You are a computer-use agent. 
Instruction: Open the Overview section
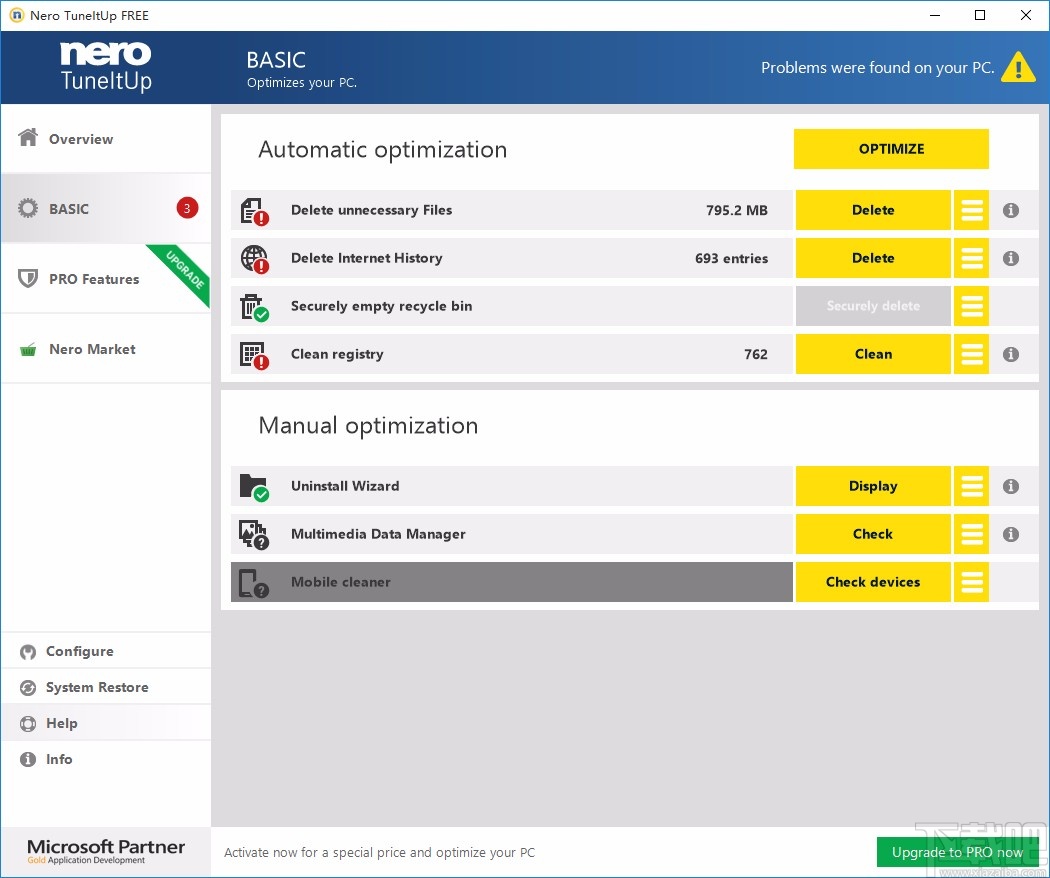pos(106,139)
